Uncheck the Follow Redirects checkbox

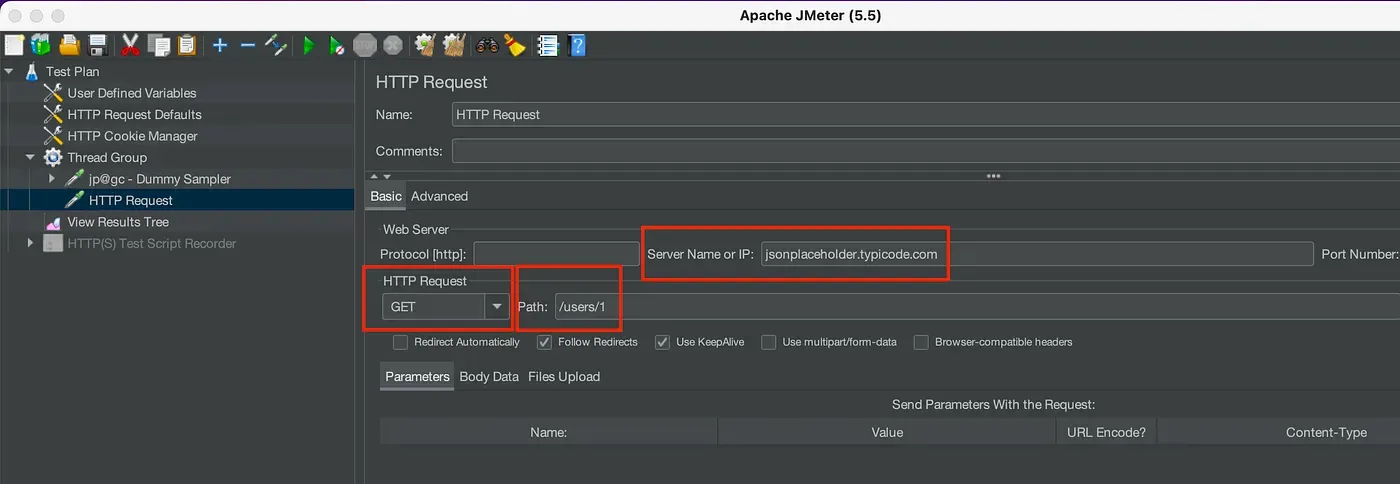[545, 342]
